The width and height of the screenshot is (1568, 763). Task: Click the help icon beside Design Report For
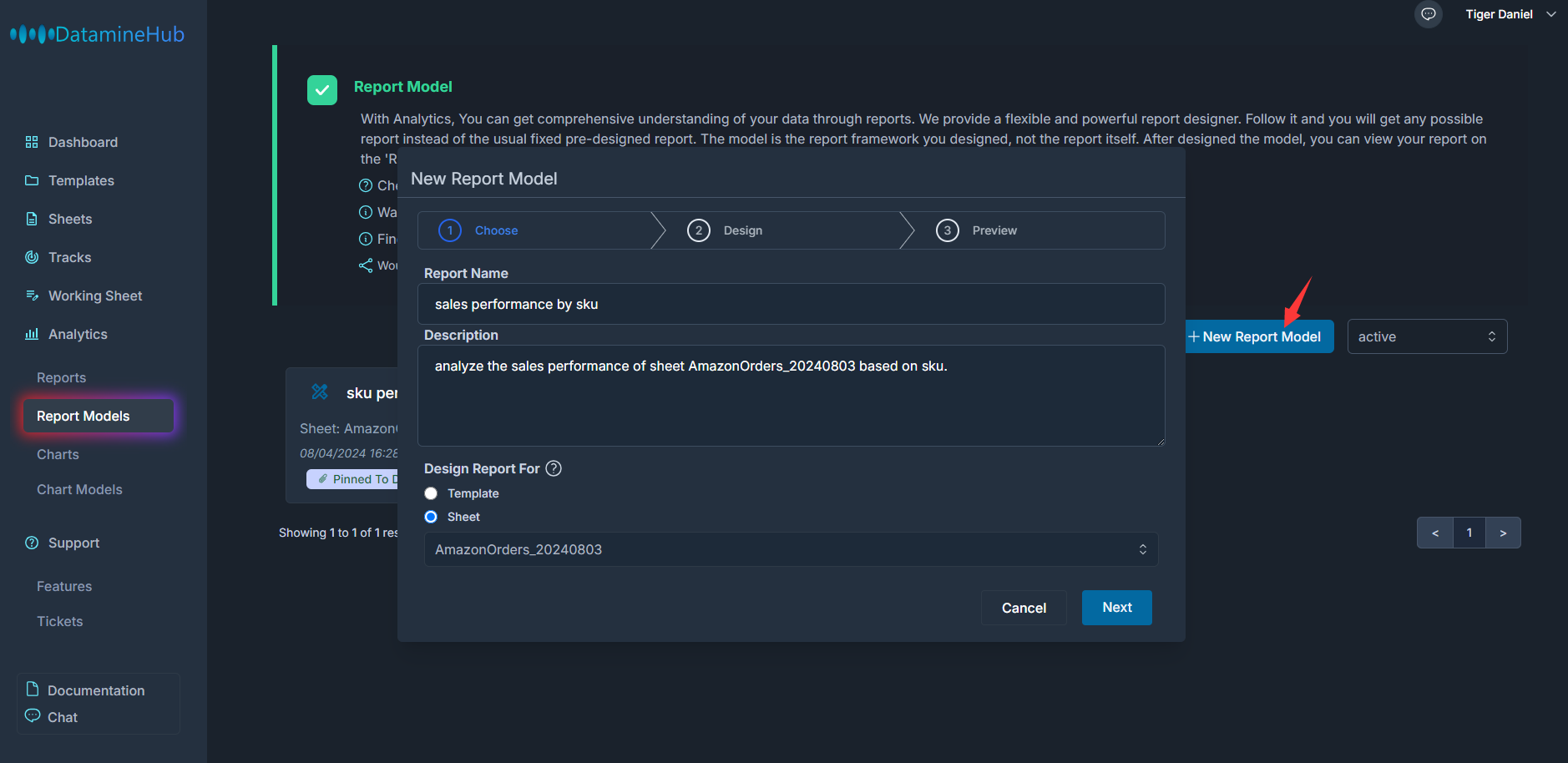pyautogui.click(x=554, y=468)
